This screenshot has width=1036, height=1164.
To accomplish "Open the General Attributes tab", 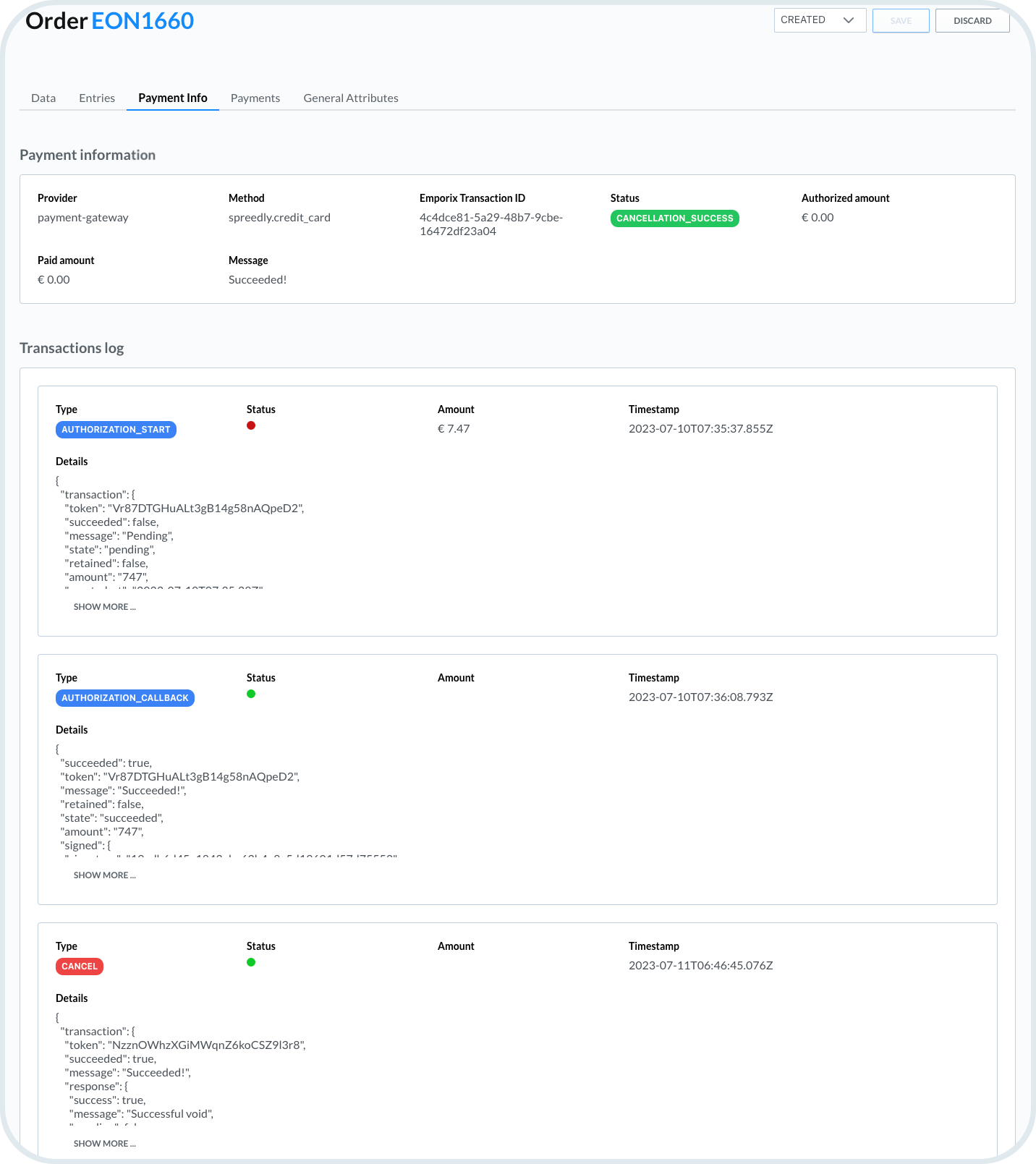I will click(x=350, y=98).
